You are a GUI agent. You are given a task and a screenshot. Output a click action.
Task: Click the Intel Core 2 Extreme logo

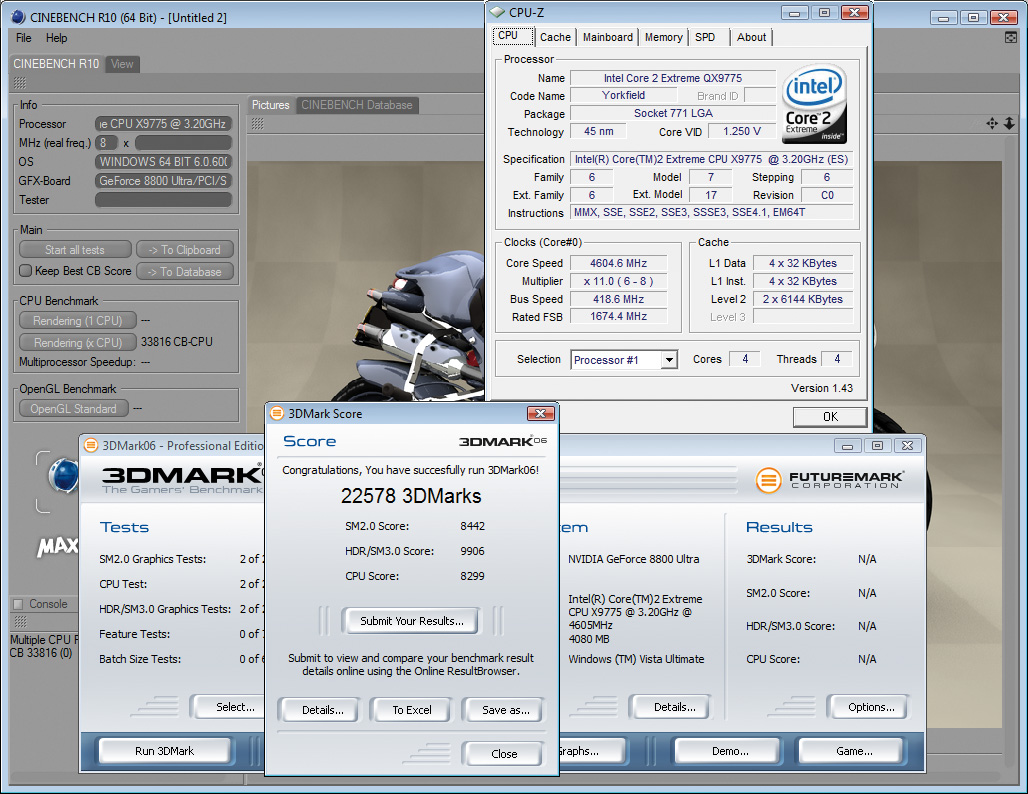coord(815,104)
